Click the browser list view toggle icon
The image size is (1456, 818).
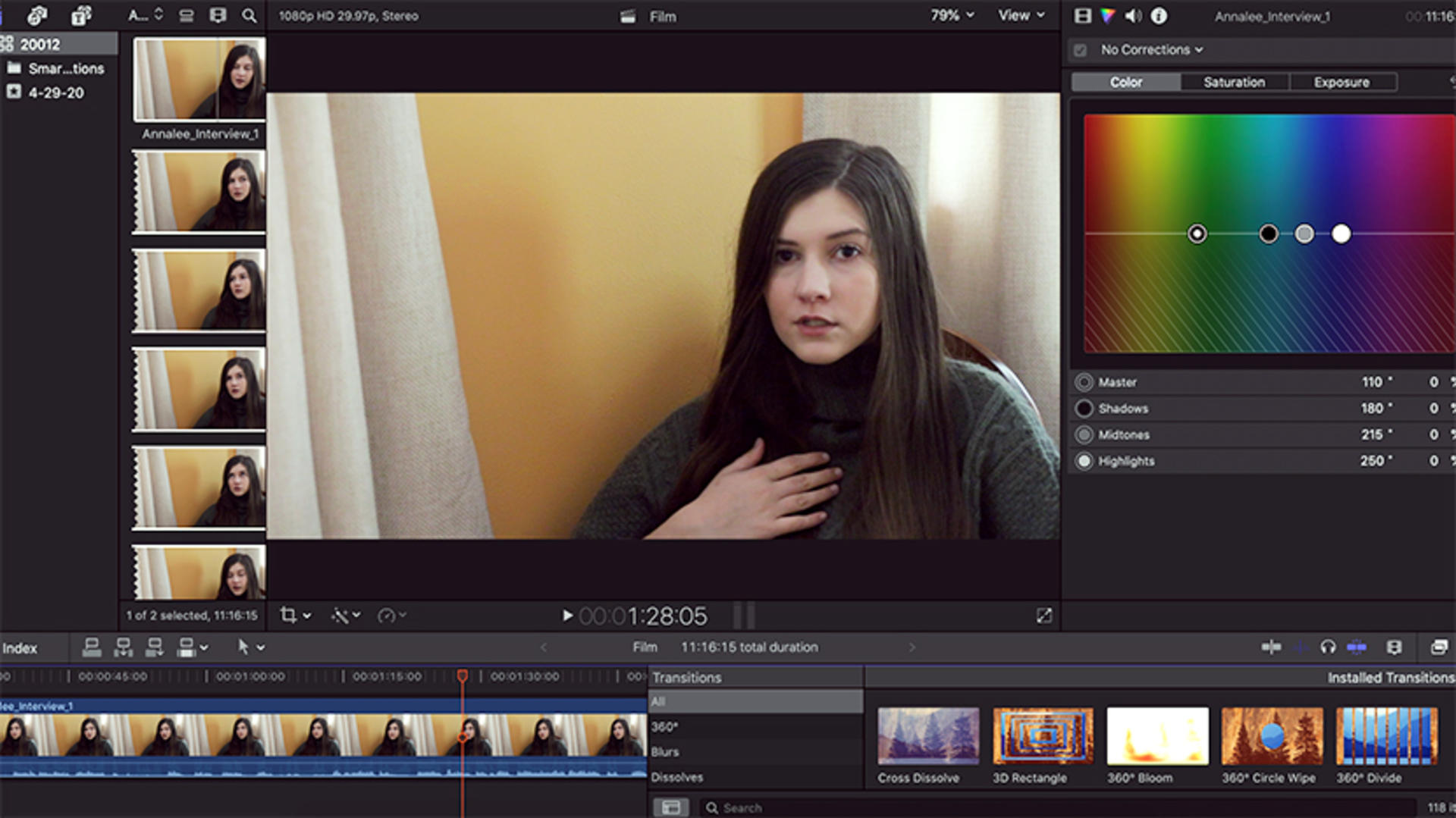coord(187,15)
